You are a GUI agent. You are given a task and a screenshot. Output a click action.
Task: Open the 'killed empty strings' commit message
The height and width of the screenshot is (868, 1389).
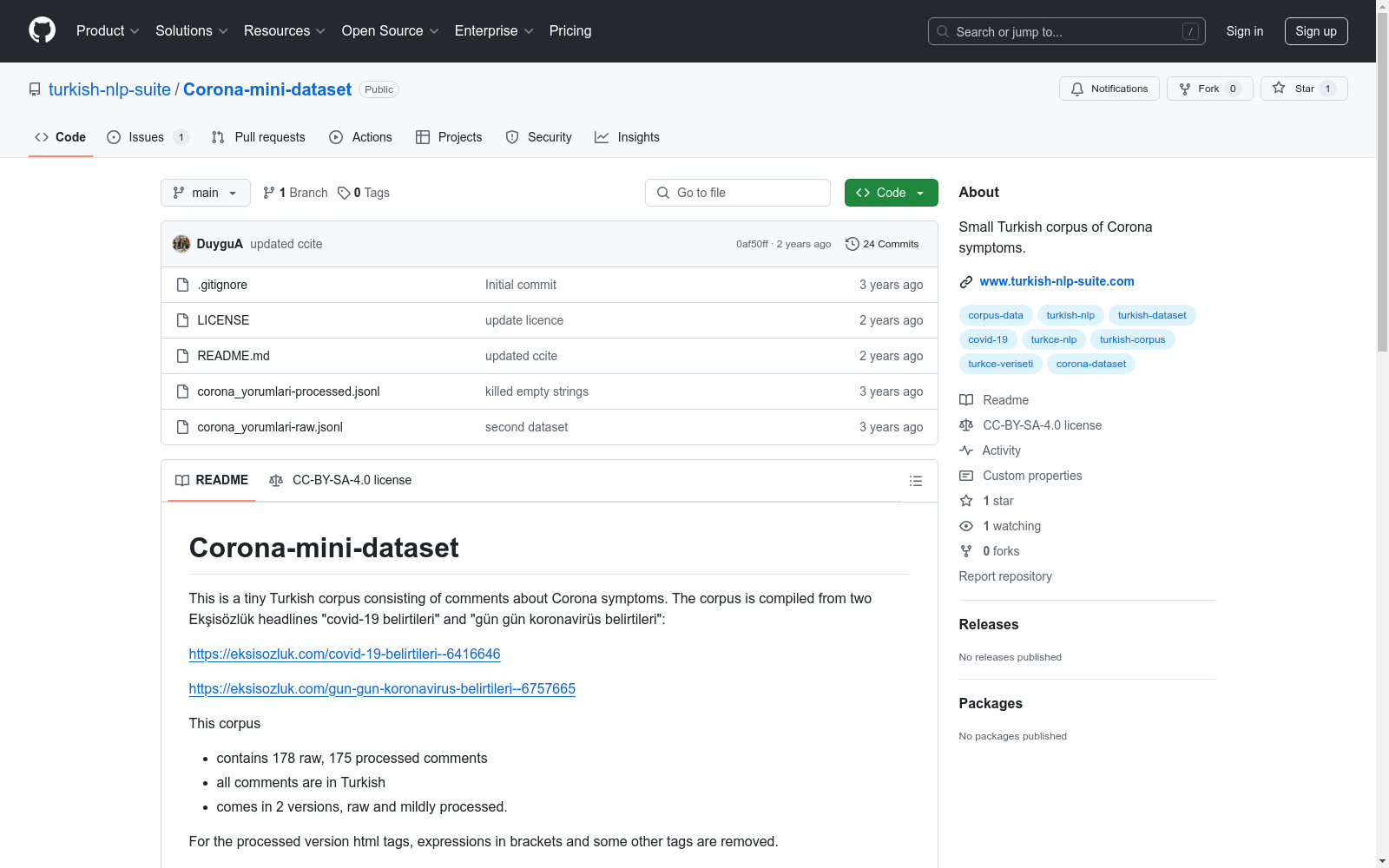point(537,391)
